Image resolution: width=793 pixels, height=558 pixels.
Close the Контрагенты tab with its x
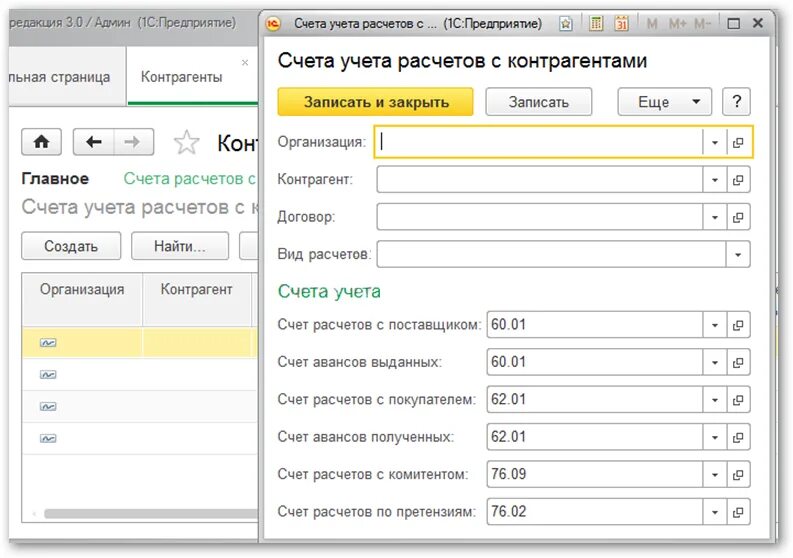pos(245,62)
